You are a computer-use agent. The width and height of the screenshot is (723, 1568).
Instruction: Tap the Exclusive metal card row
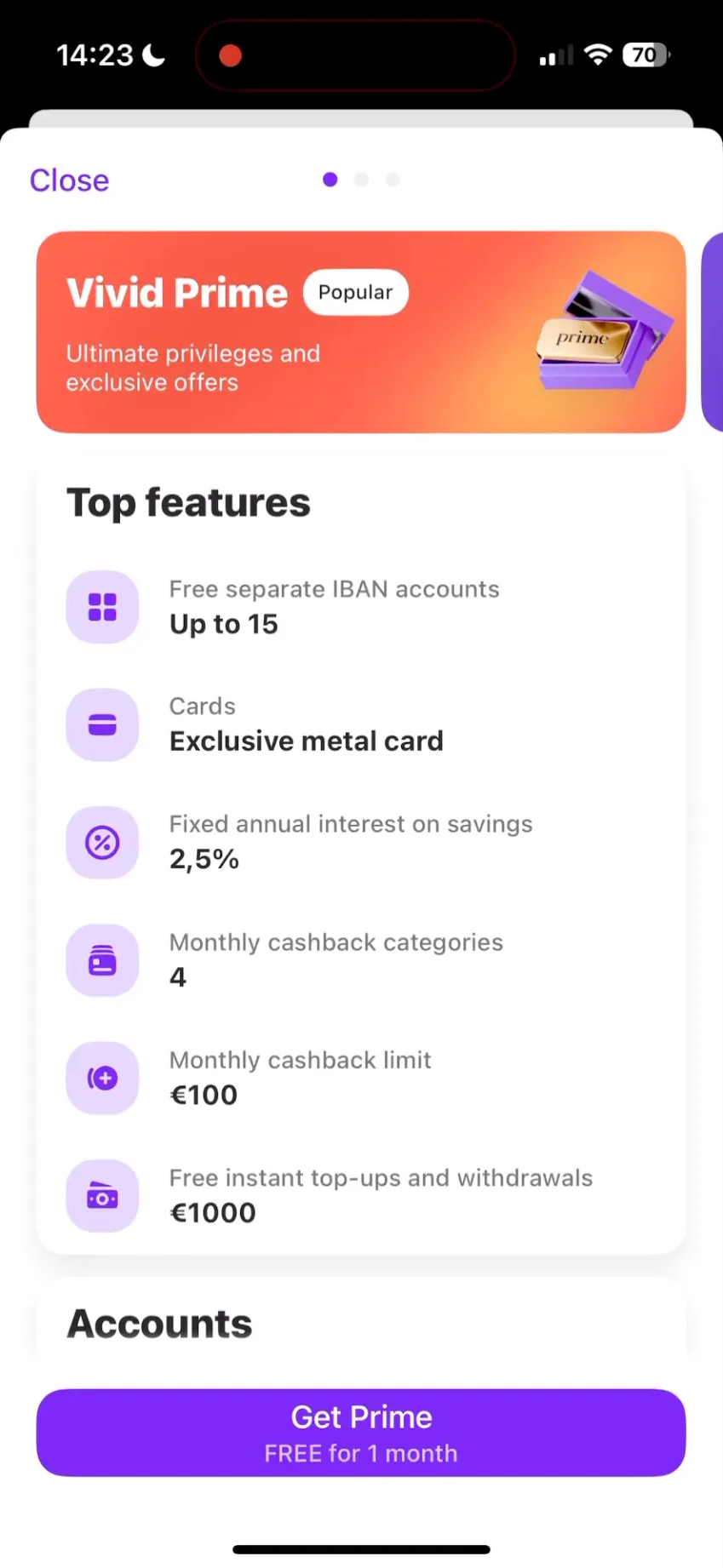306,725
